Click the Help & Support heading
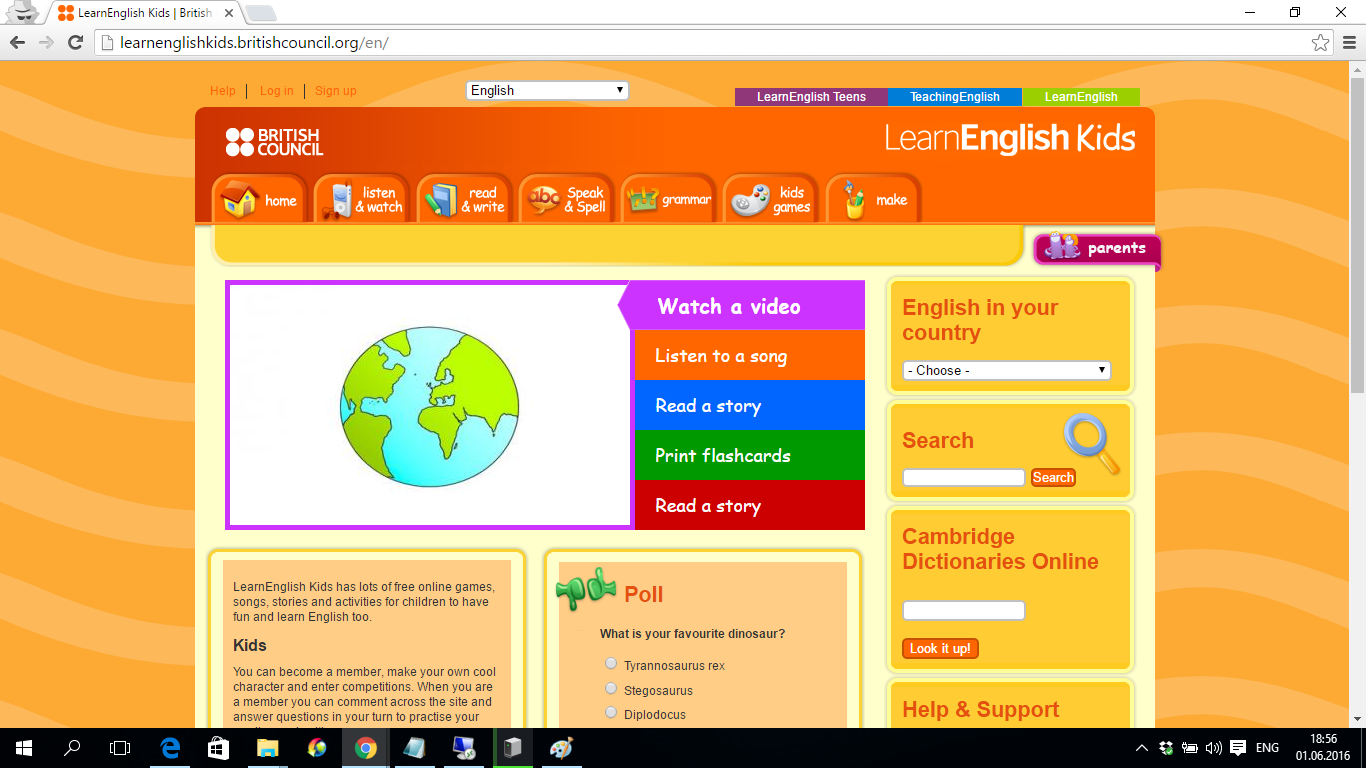The height and width of the screenshot is (768, 1366). (x=980, y=710)
